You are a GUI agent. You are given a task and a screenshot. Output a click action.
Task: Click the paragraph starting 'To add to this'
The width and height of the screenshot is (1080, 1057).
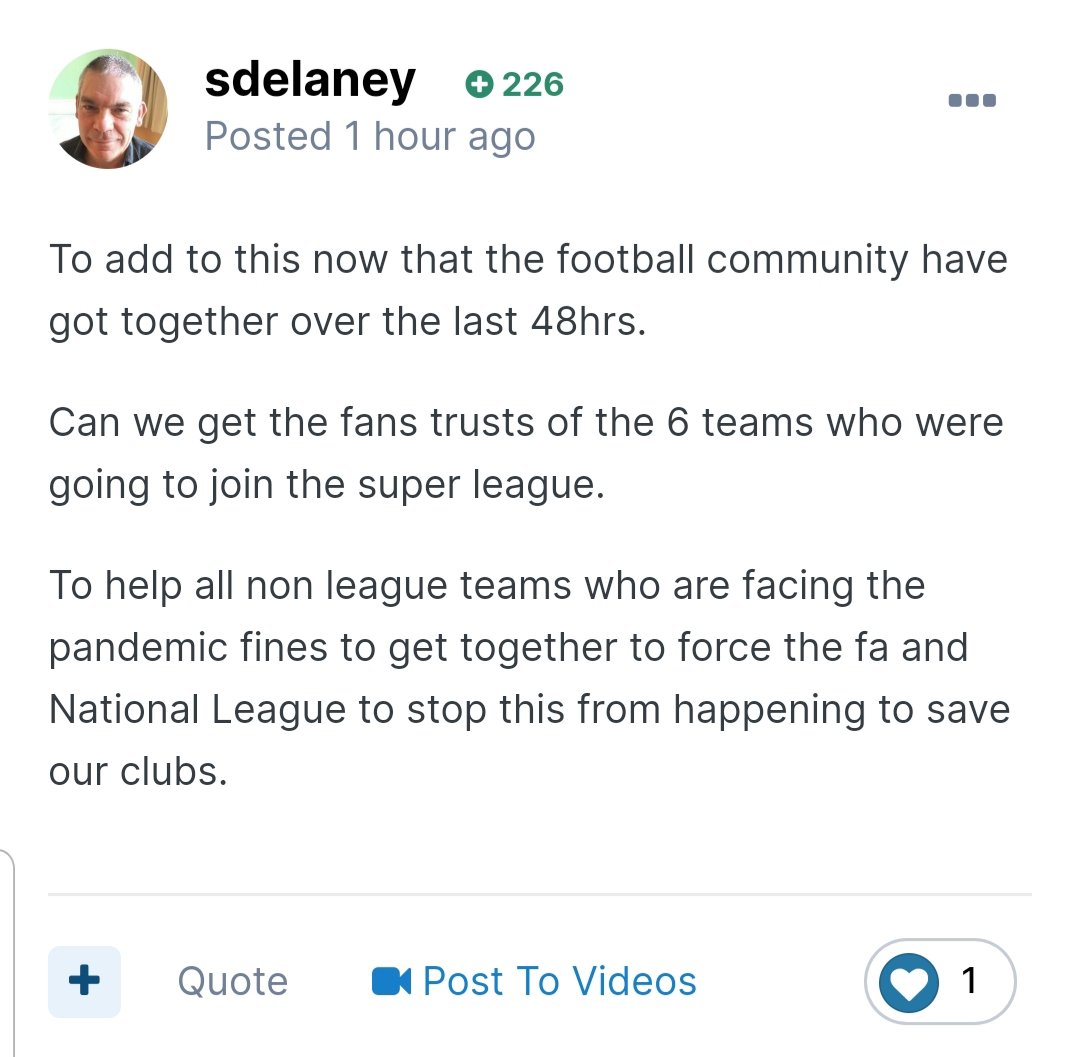528,290
